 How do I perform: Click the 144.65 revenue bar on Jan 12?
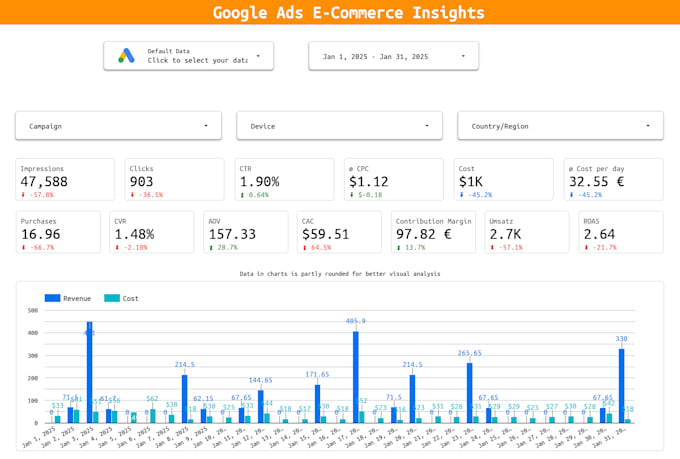[x=261, y=407]
